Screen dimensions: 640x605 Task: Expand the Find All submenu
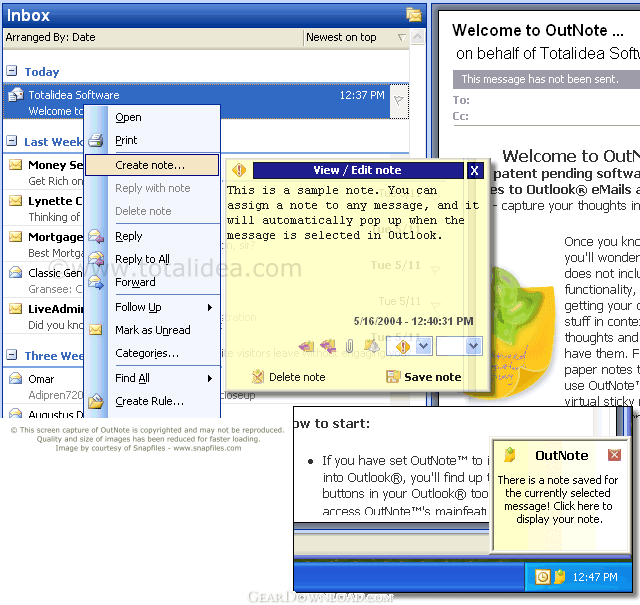pos(152,378)
